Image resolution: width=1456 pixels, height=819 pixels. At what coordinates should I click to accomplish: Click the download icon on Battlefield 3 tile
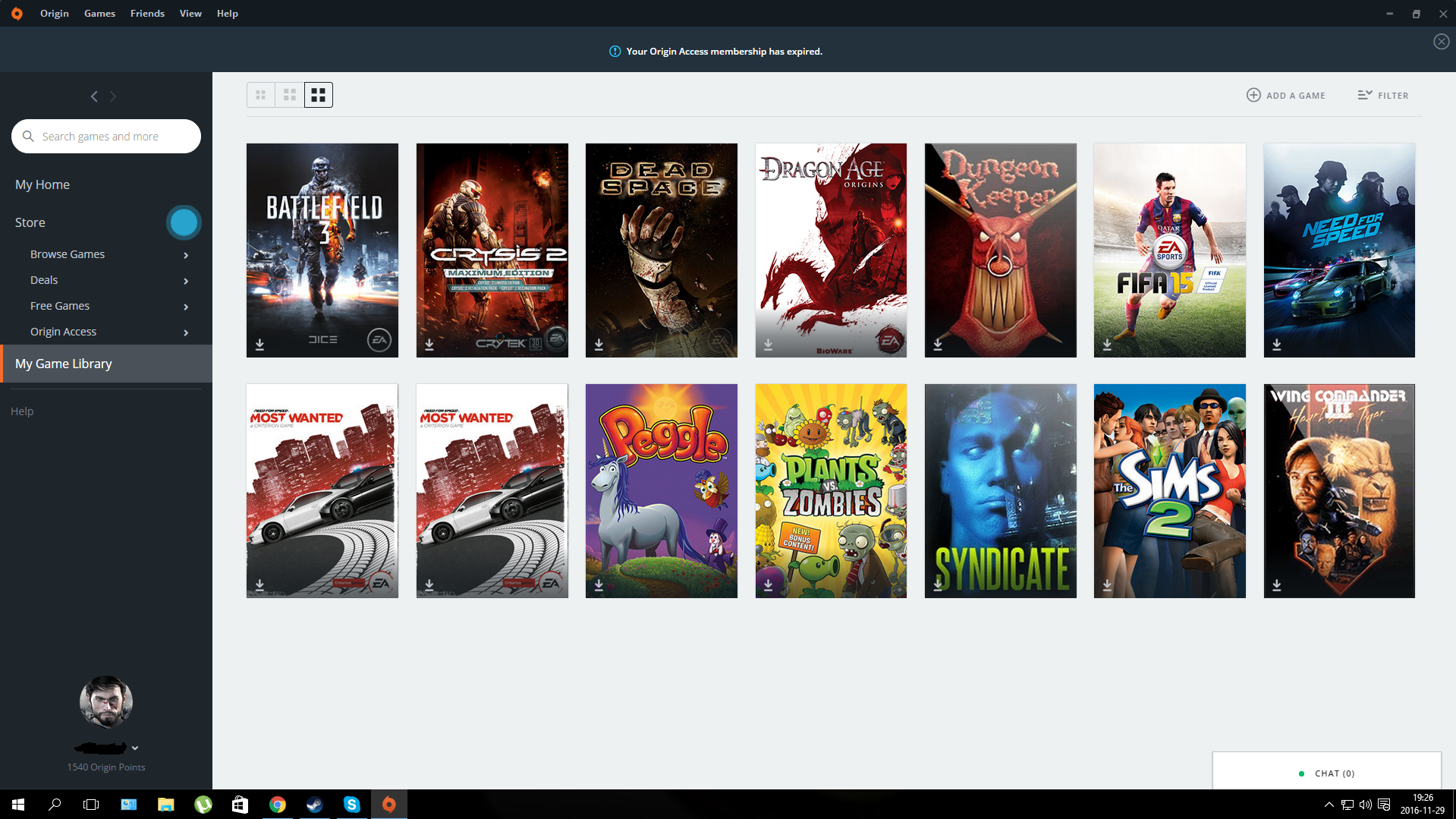pyautogui.click(x=259, y=345)
